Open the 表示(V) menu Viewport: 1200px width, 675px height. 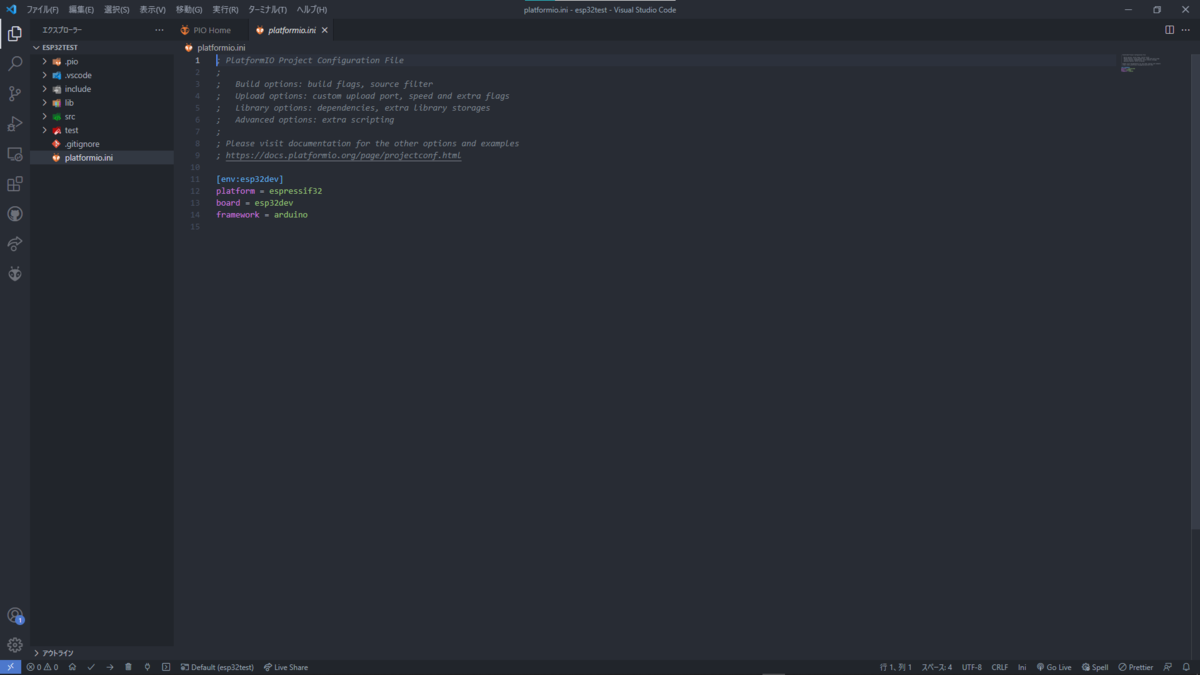(152, 10)
